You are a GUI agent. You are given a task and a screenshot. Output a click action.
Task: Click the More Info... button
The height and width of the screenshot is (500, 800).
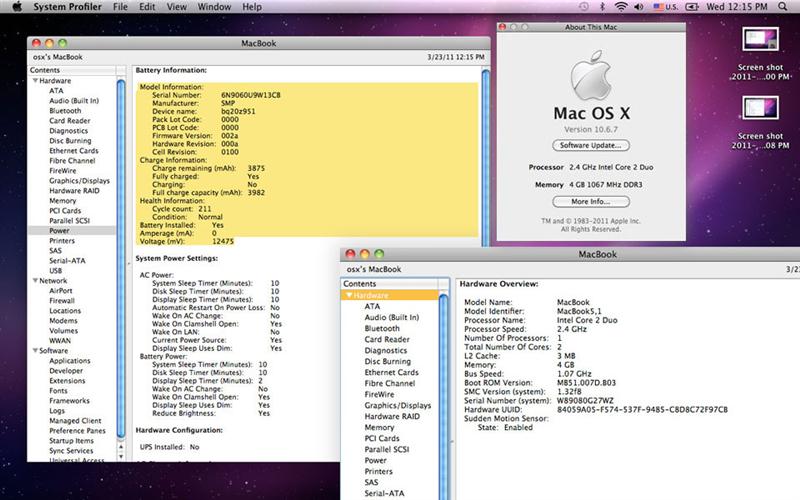coord(590,201)
